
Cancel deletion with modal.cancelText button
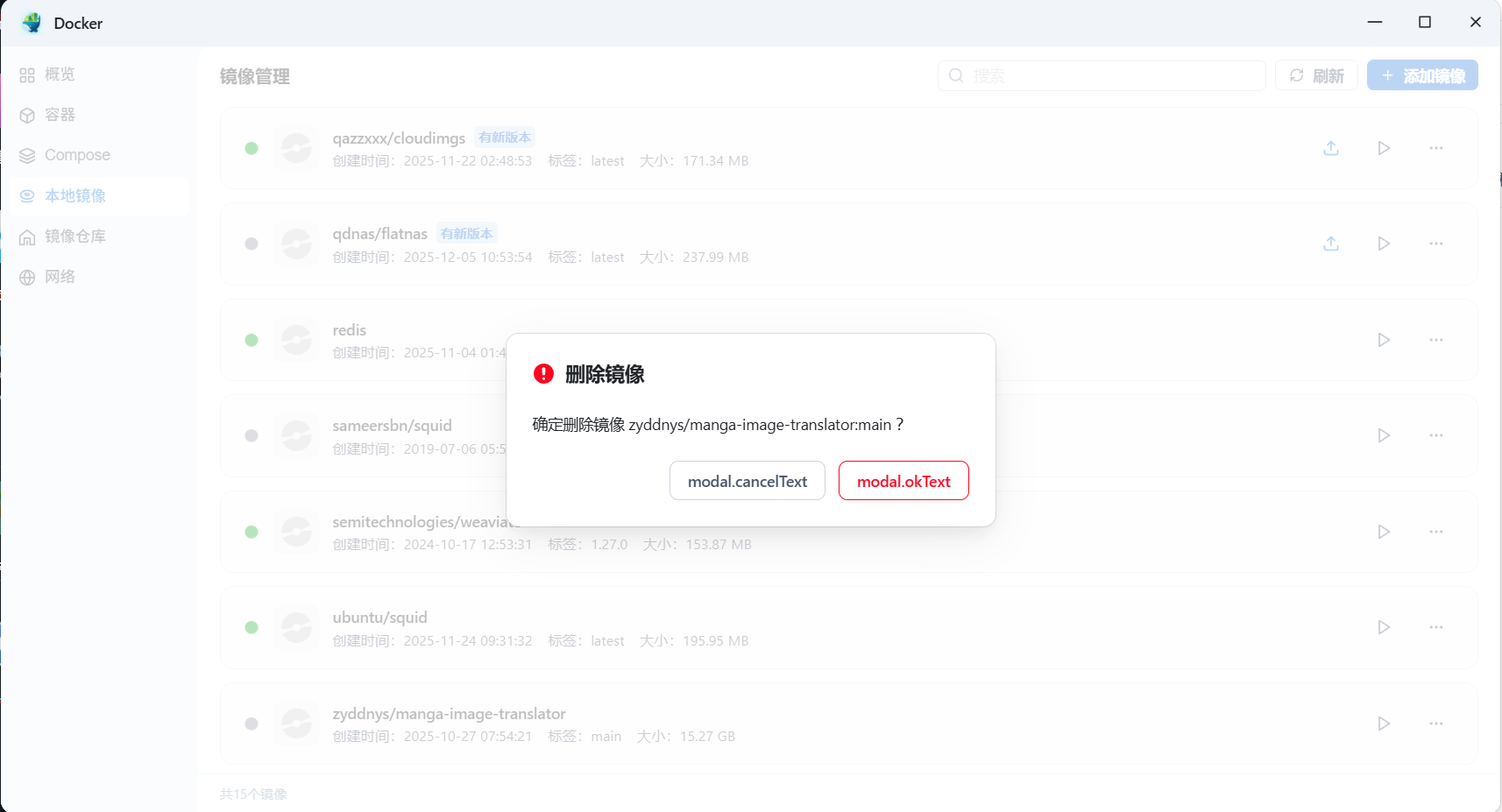747,481
